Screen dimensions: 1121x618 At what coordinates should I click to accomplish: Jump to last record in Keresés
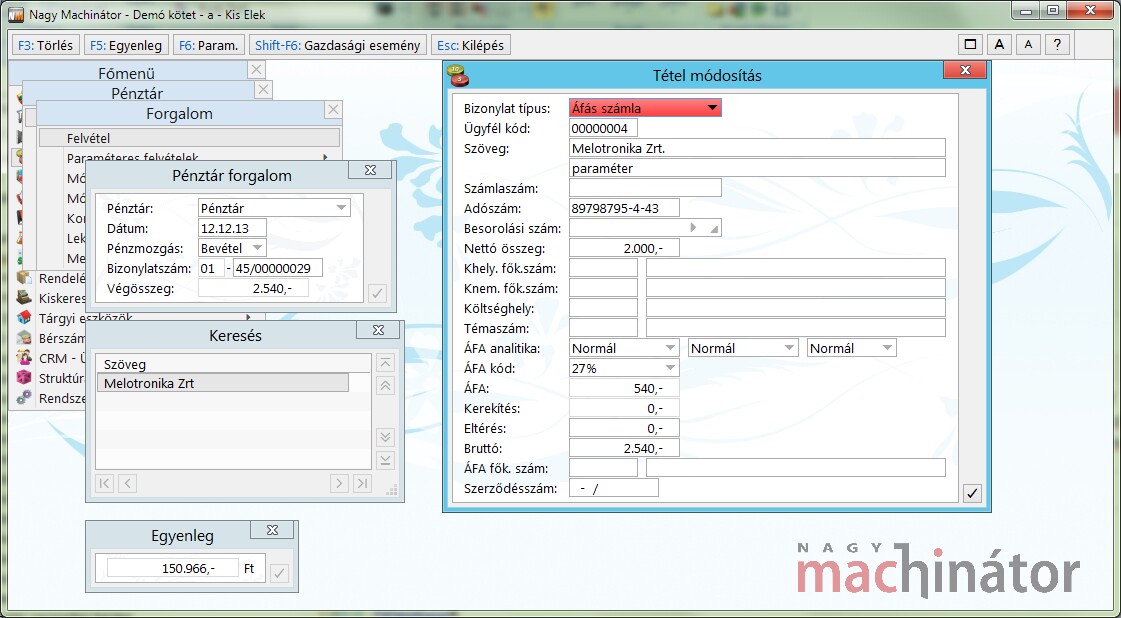click(362, 484)
